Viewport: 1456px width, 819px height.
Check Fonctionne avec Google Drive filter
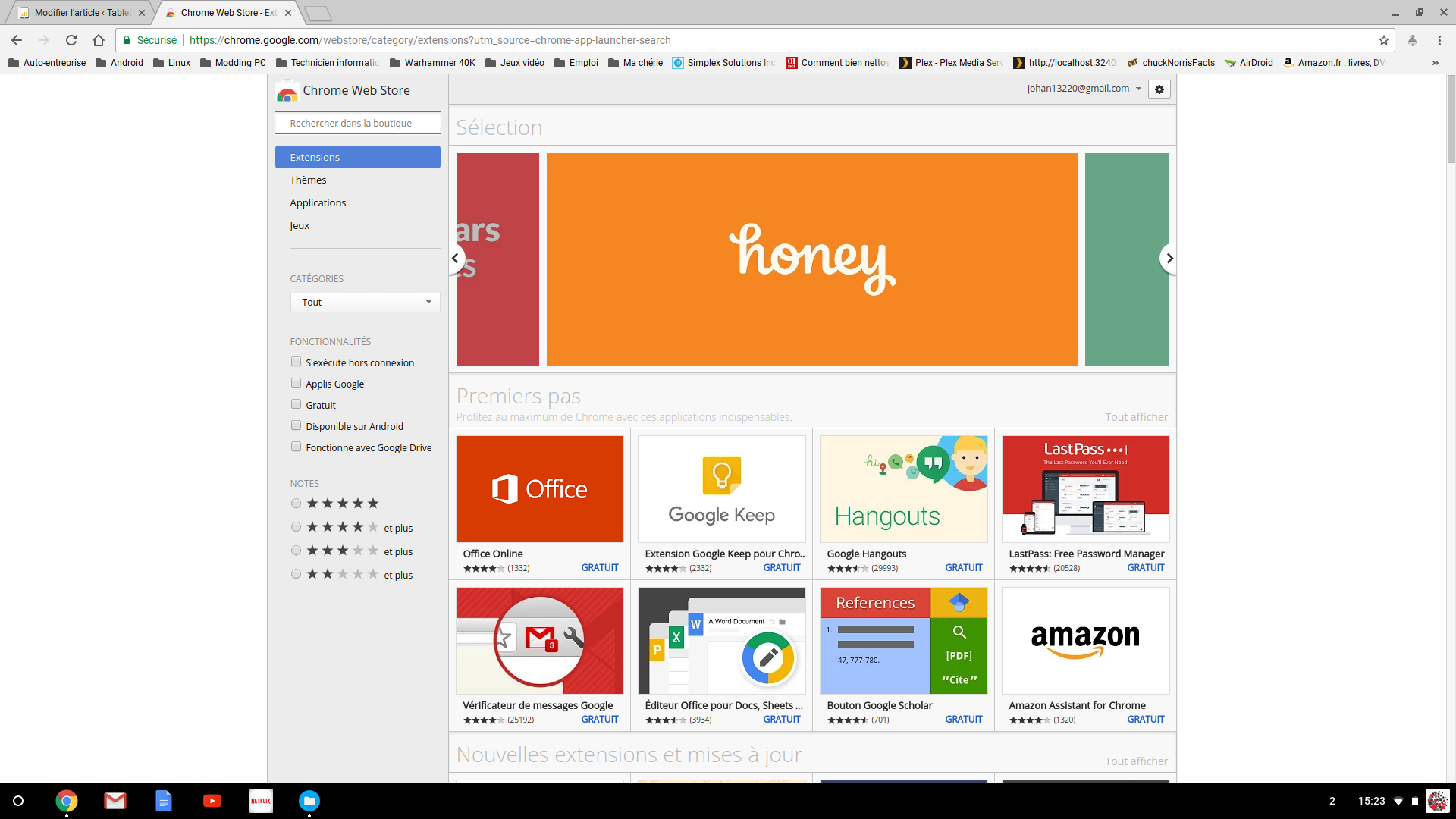point(297,447)
